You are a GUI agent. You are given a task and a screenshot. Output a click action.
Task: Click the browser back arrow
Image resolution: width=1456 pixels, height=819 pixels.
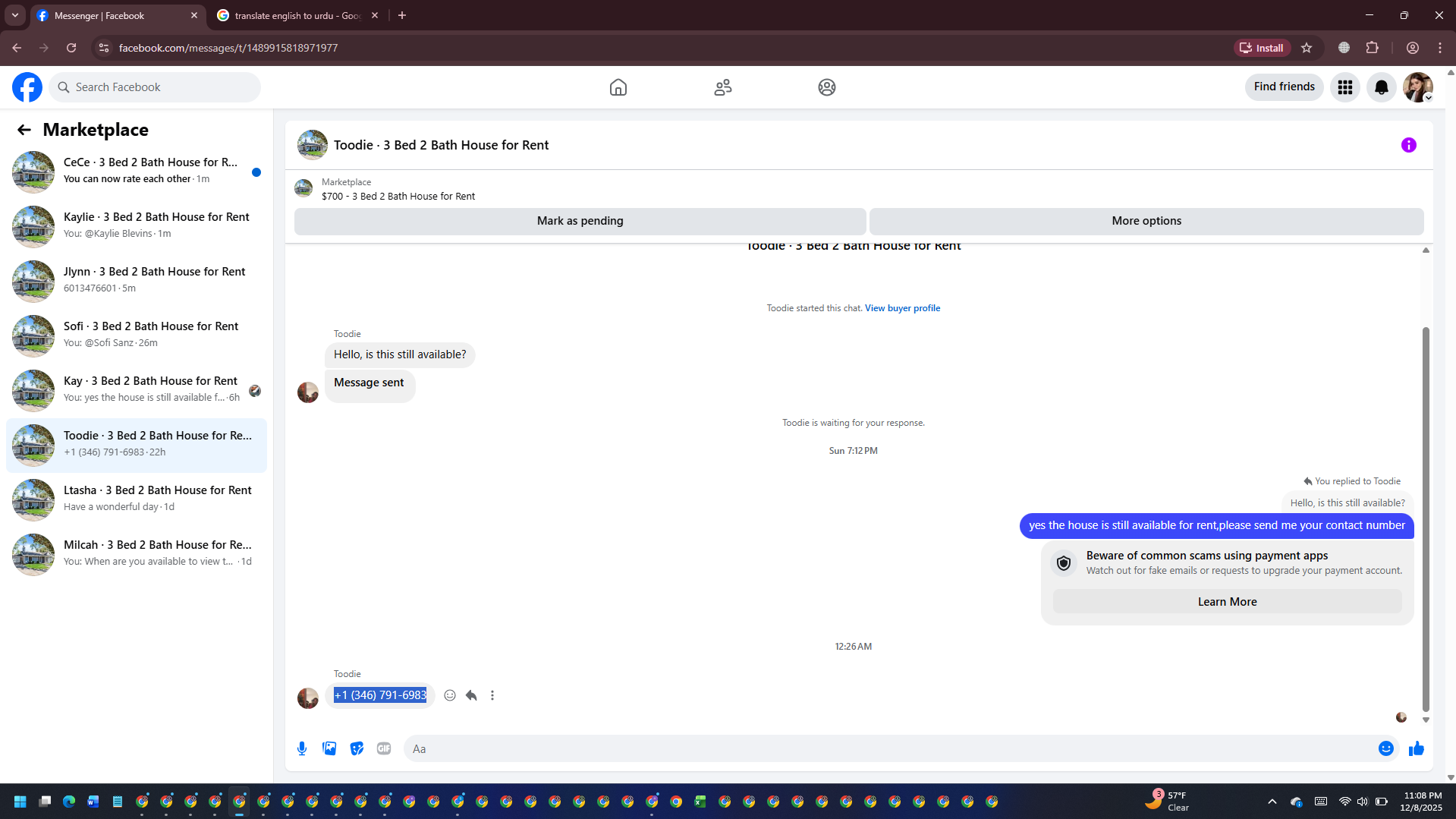click(17, 48)
